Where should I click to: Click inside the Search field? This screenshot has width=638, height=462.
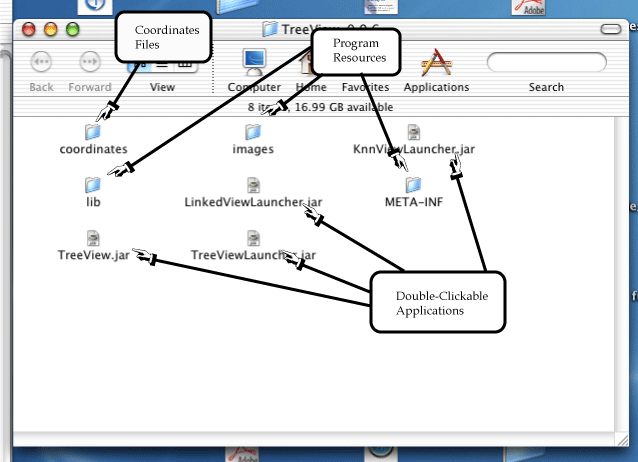(546, 63)
